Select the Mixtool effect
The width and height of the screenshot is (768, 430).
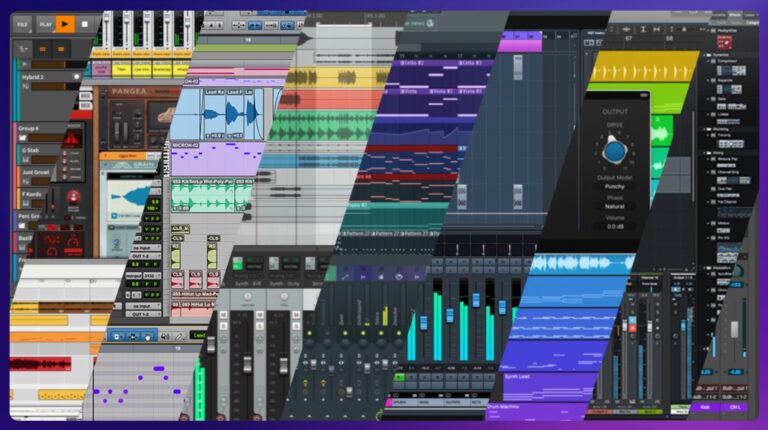click(722, 223)
